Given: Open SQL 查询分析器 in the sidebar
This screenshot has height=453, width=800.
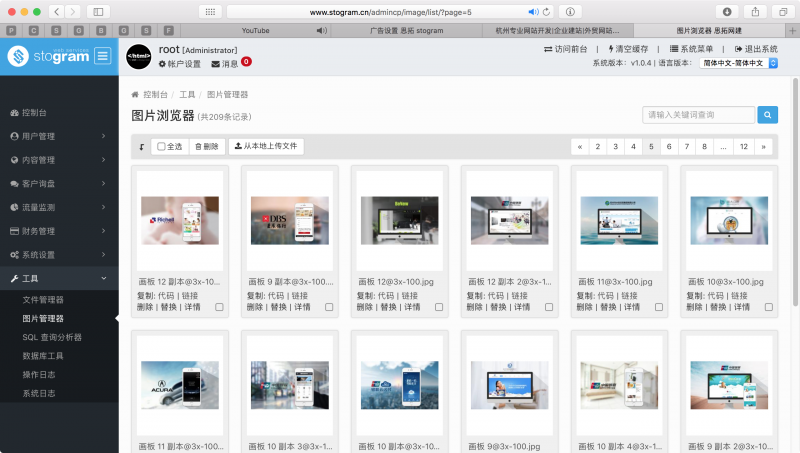Looking at the screenshot, I should pyautogui.click(x=52, y=337).
